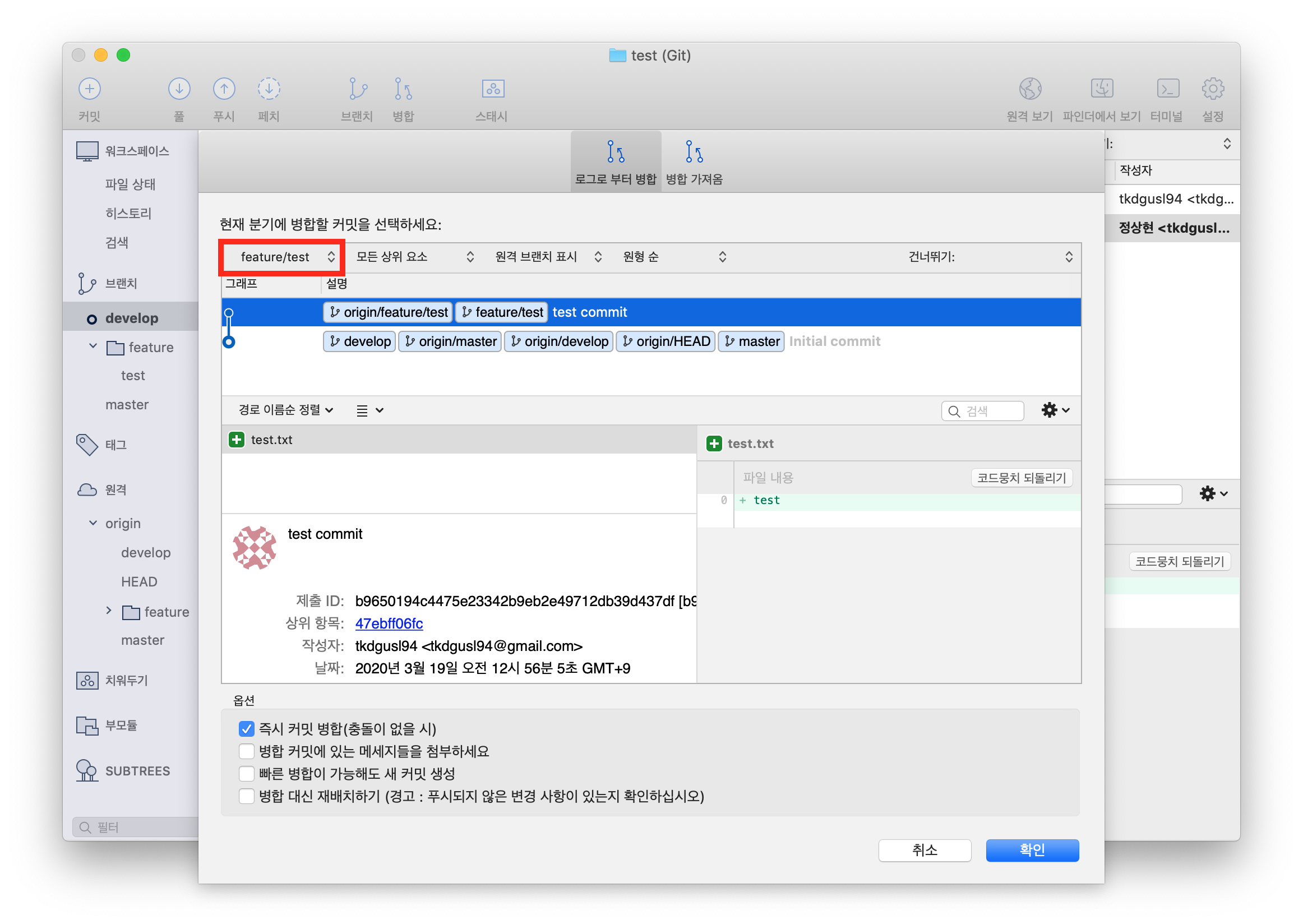Enable 빠른 병합이 가능해도 새 커밋 생성 option
The width and height of the screenshot is (1303, 924).
[x=246, y=774]
